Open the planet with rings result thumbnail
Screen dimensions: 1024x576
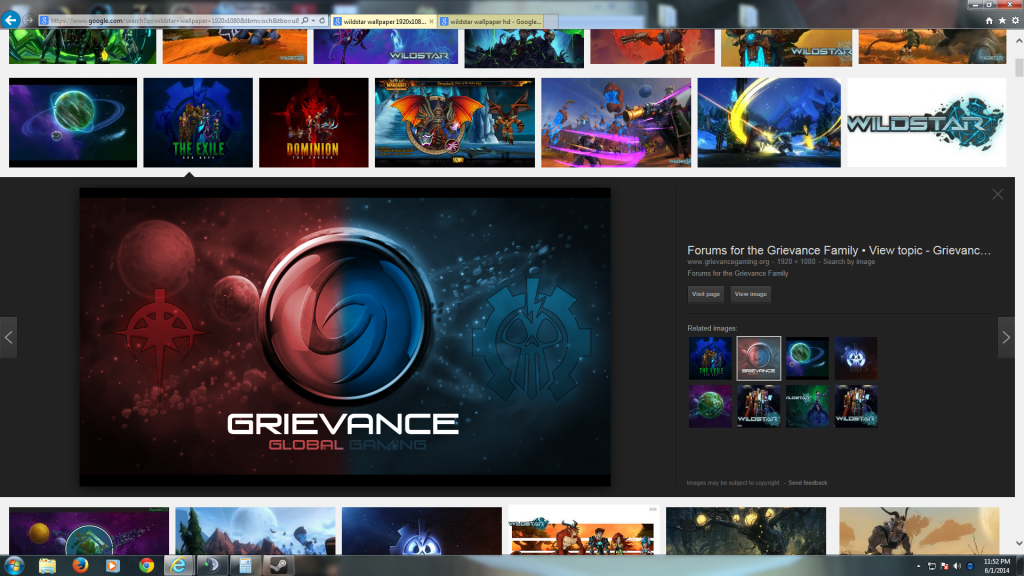73,122
